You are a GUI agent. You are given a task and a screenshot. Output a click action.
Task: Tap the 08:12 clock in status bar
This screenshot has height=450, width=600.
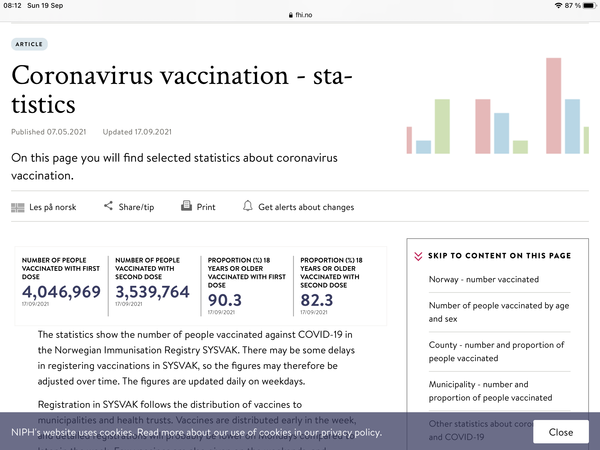12,5
